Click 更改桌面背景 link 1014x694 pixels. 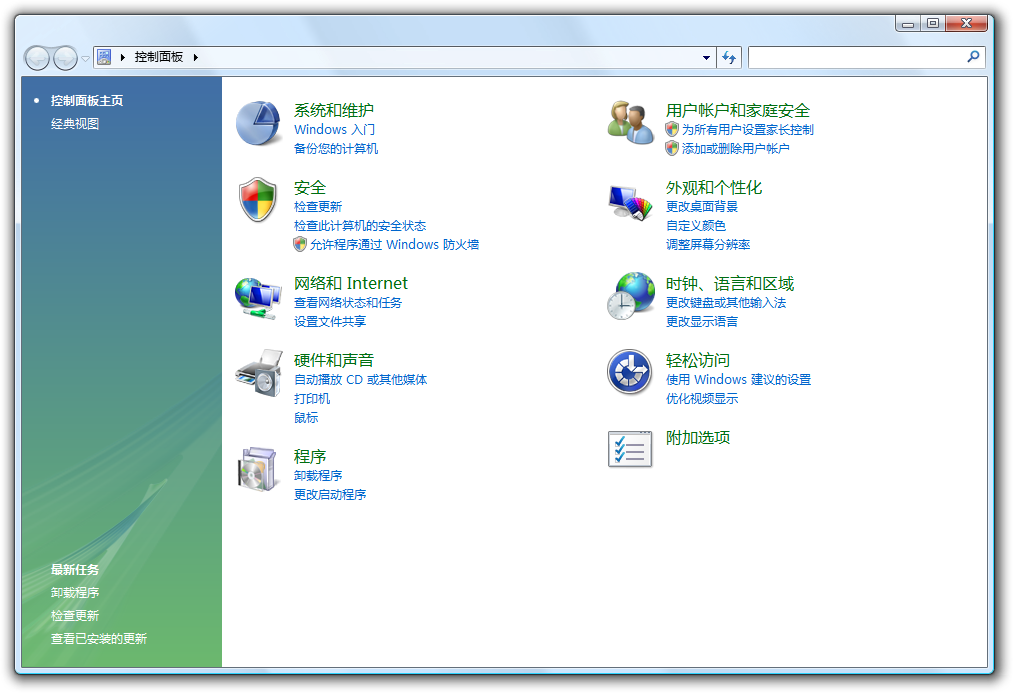[x=702, y=206]
